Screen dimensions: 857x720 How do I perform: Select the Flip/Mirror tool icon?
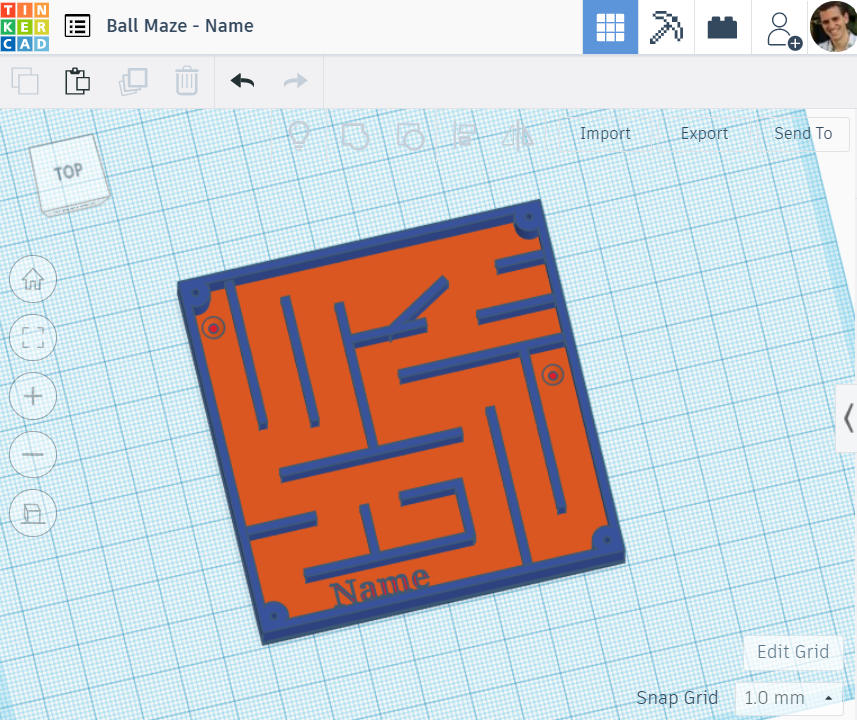click(518, 133)
